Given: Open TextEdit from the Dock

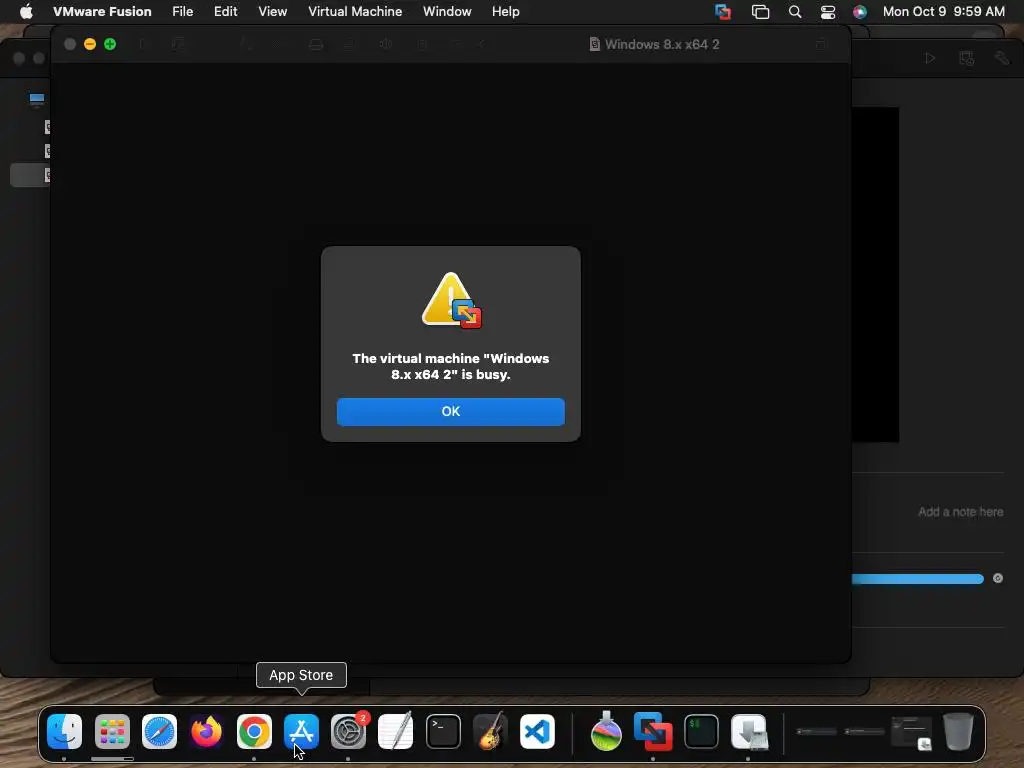Looking at the screenshot, I should click(396, 731).
